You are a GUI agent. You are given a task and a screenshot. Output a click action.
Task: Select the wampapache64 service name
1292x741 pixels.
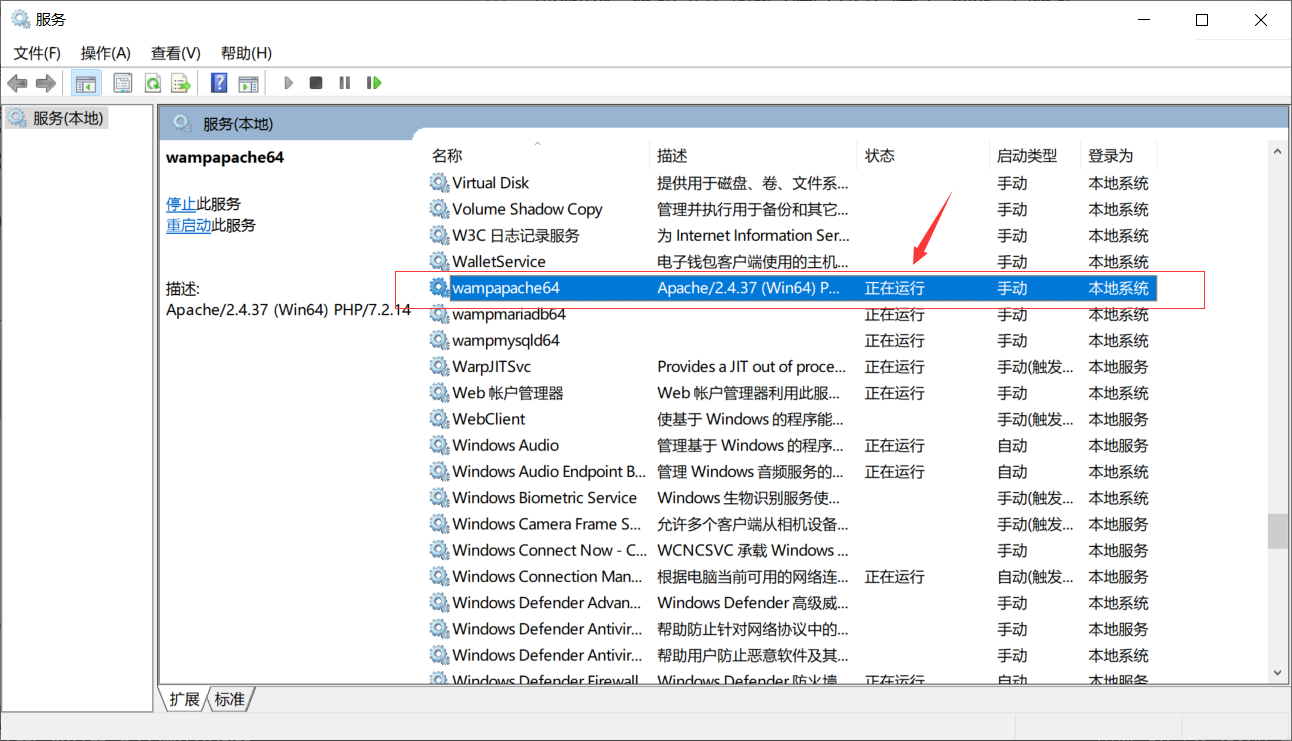(506, 288)
